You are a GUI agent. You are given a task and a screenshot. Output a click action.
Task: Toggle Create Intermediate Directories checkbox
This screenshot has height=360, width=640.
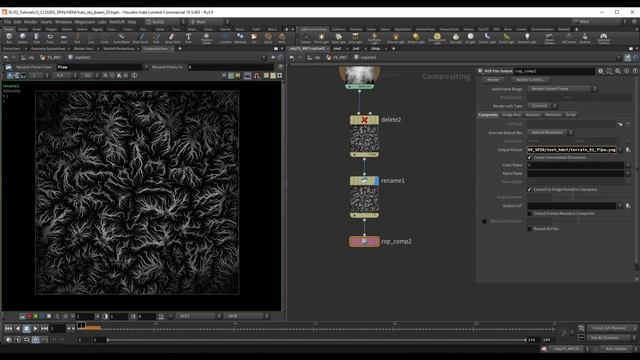pyautogui.click(x=530, y=158)
